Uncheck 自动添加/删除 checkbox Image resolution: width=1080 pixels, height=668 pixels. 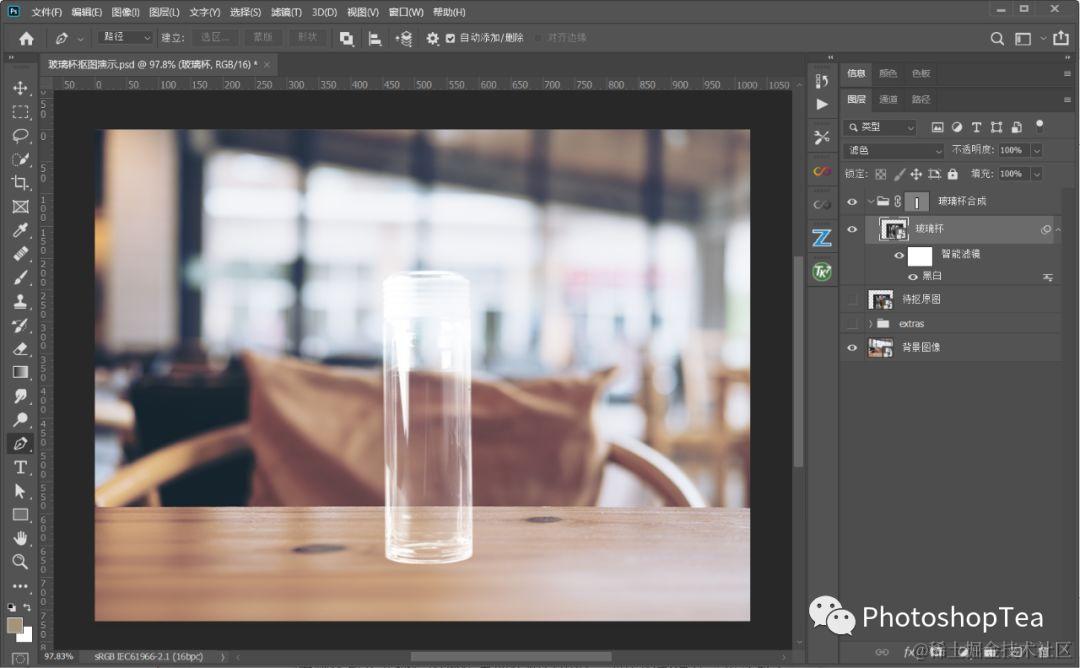point(450,39)
